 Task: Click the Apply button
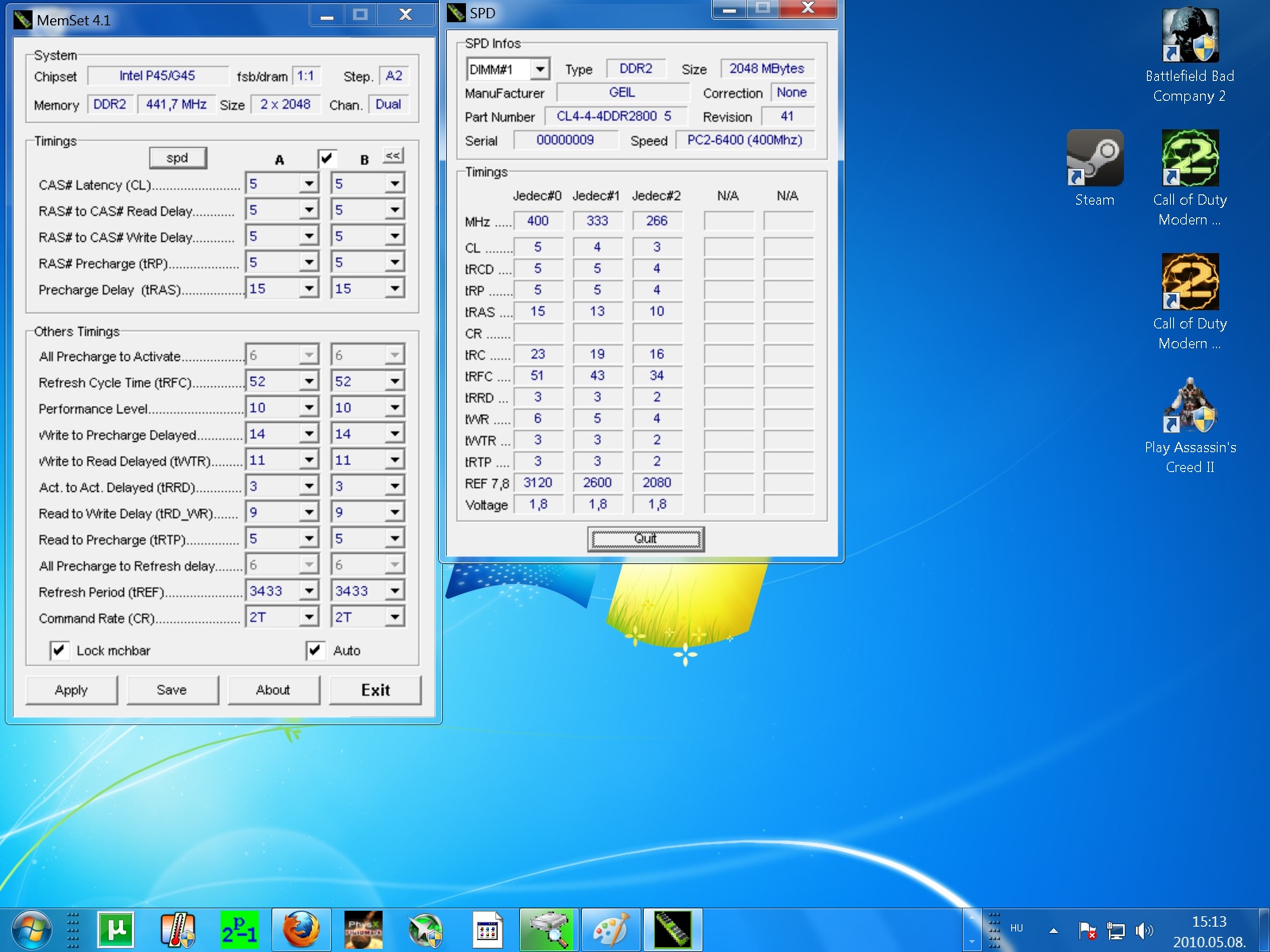71,690
